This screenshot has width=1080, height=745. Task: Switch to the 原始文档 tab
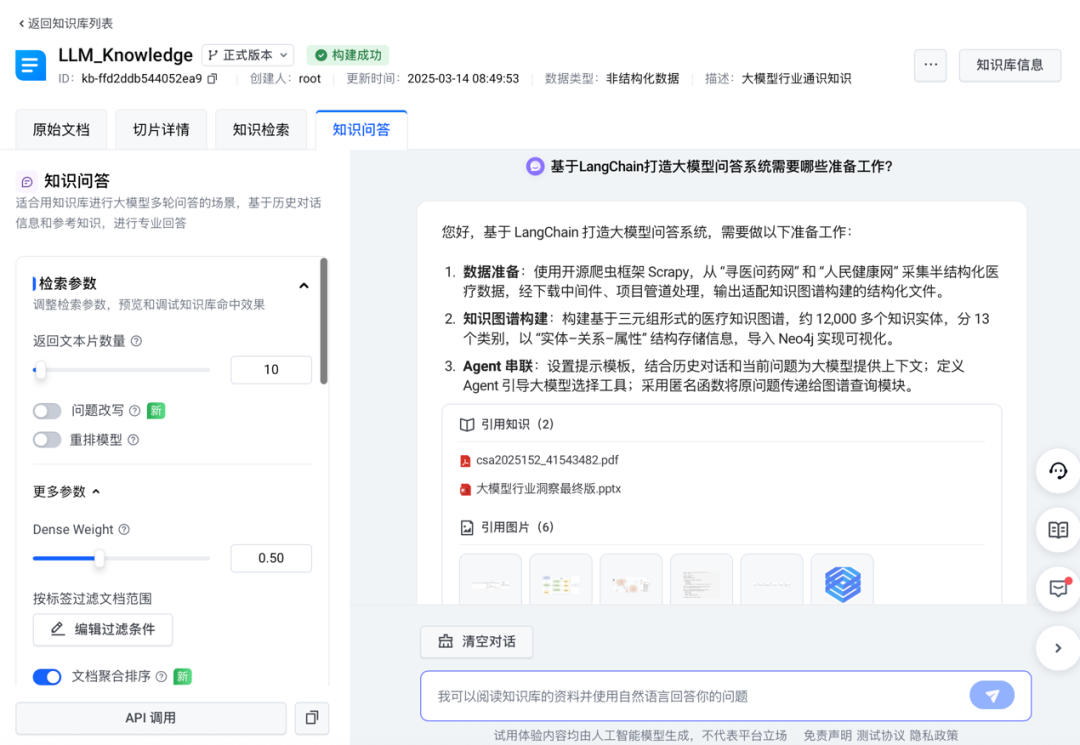61,129
